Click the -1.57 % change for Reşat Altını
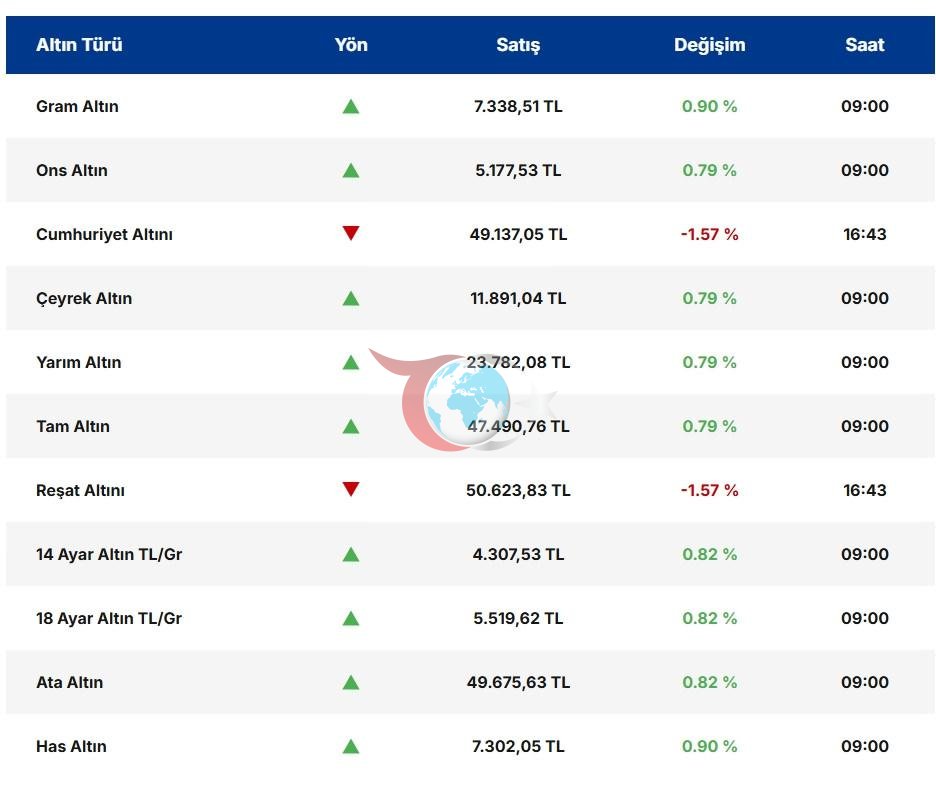The width and height of the screenshot is (936, 807). coord(710,490)
